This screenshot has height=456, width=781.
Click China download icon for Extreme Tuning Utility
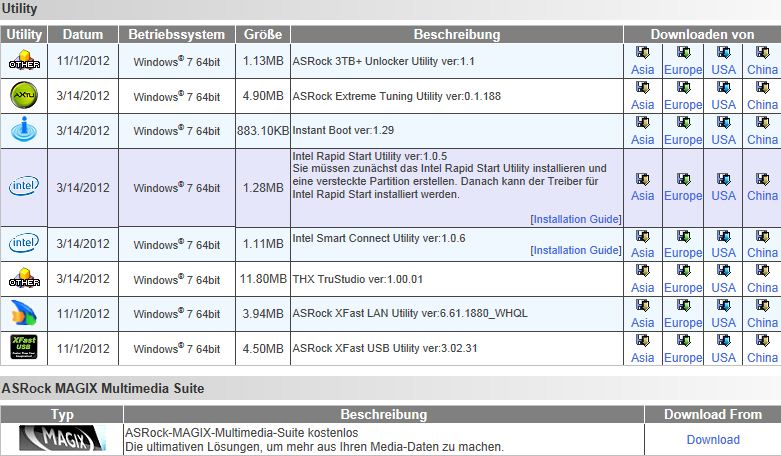coord(763,87)
